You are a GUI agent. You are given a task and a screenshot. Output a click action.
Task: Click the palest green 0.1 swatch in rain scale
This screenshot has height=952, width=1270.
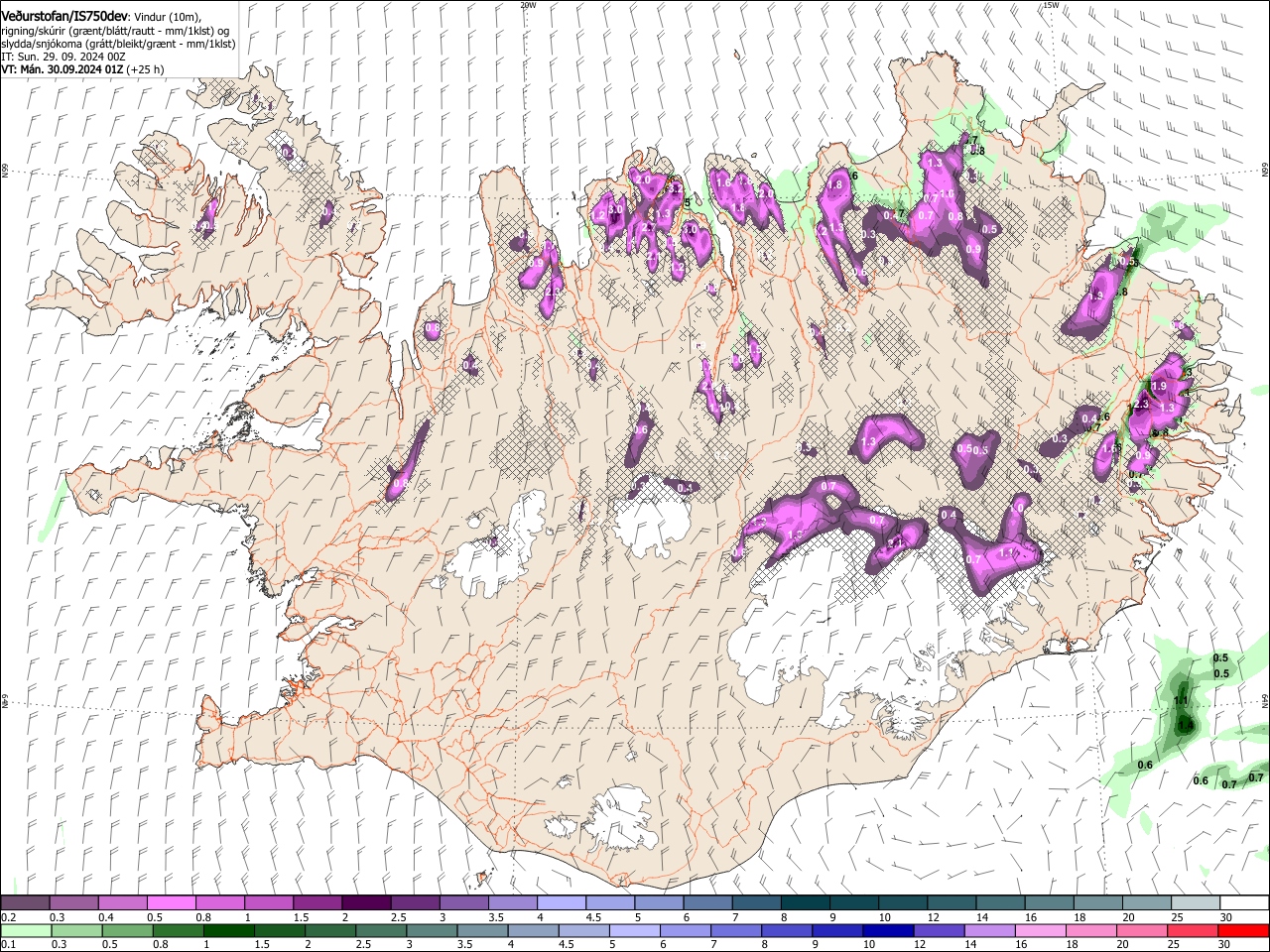(25, 930)
